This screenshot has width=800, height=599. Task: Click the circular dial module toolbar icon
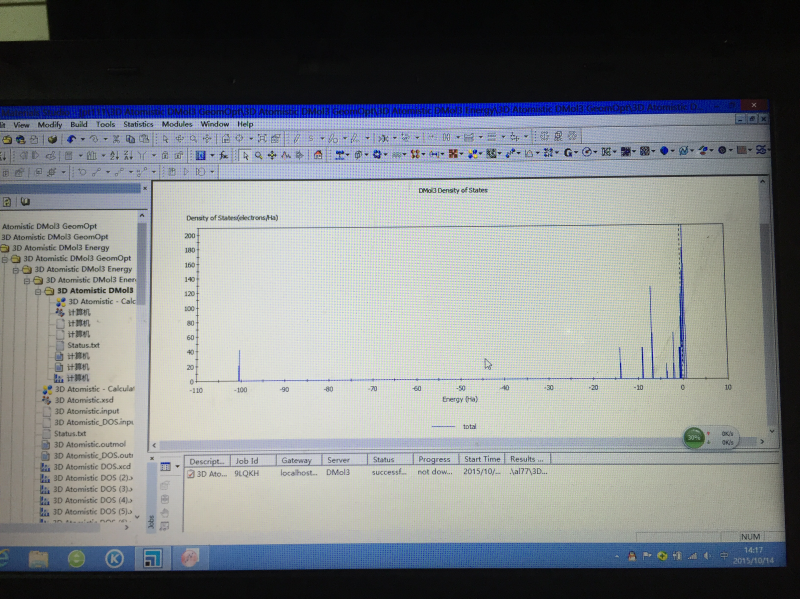click(x=587, y=152)
